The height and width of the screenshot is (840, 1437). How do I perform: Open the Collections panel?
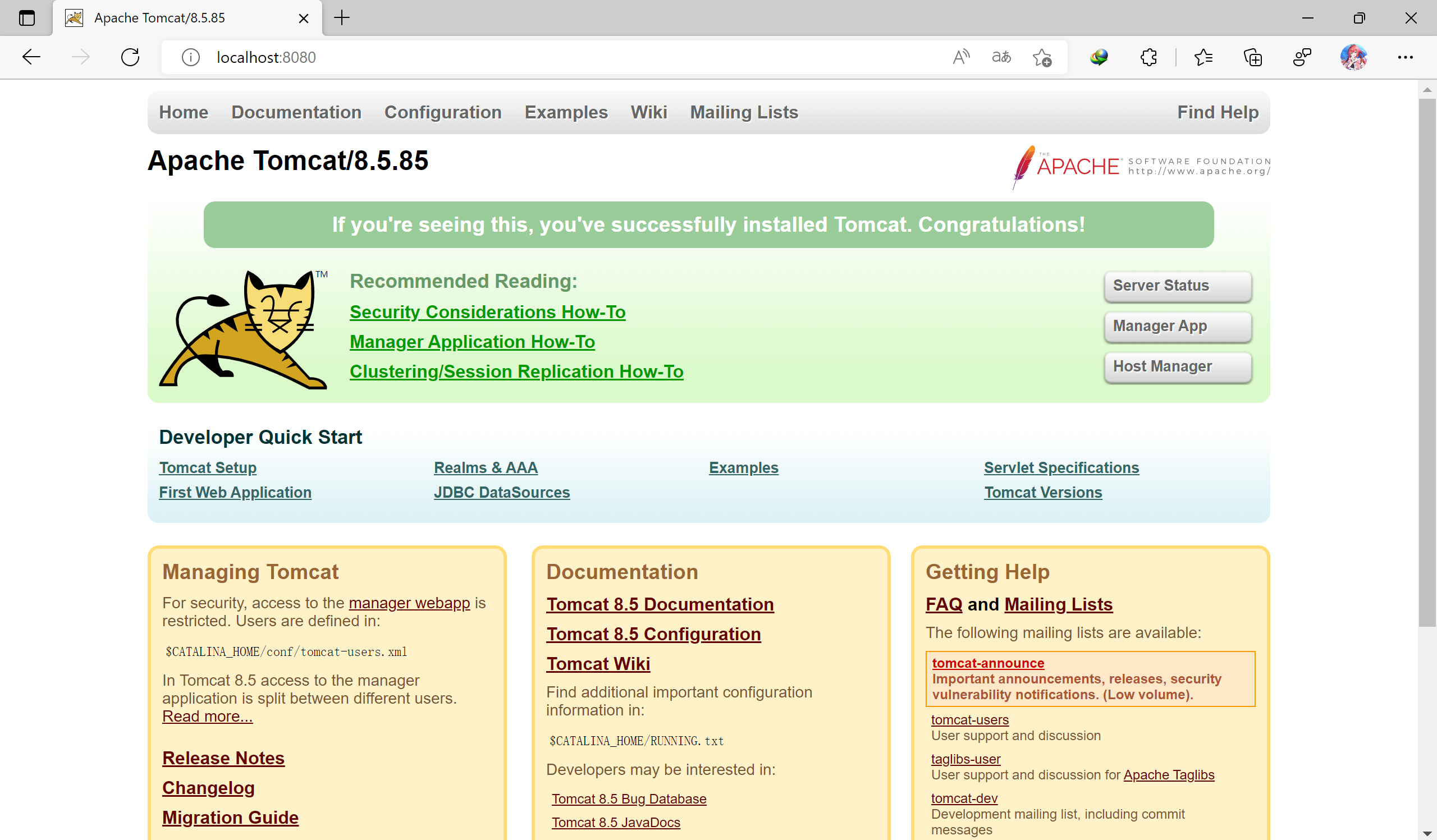1253,57
